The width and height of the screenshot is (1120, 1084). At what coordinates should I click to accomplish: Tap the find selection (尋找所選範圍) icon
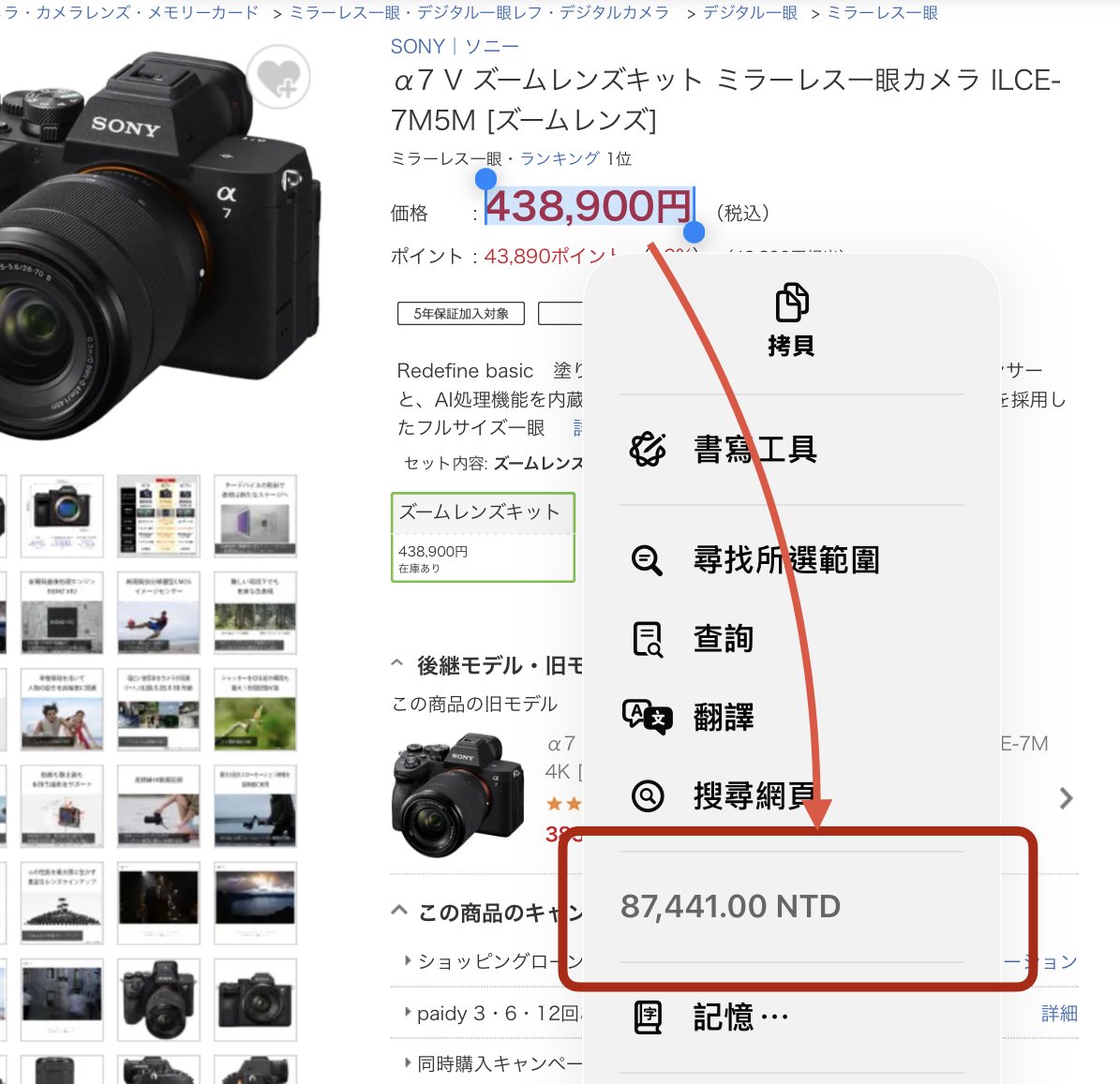point(647,560)
